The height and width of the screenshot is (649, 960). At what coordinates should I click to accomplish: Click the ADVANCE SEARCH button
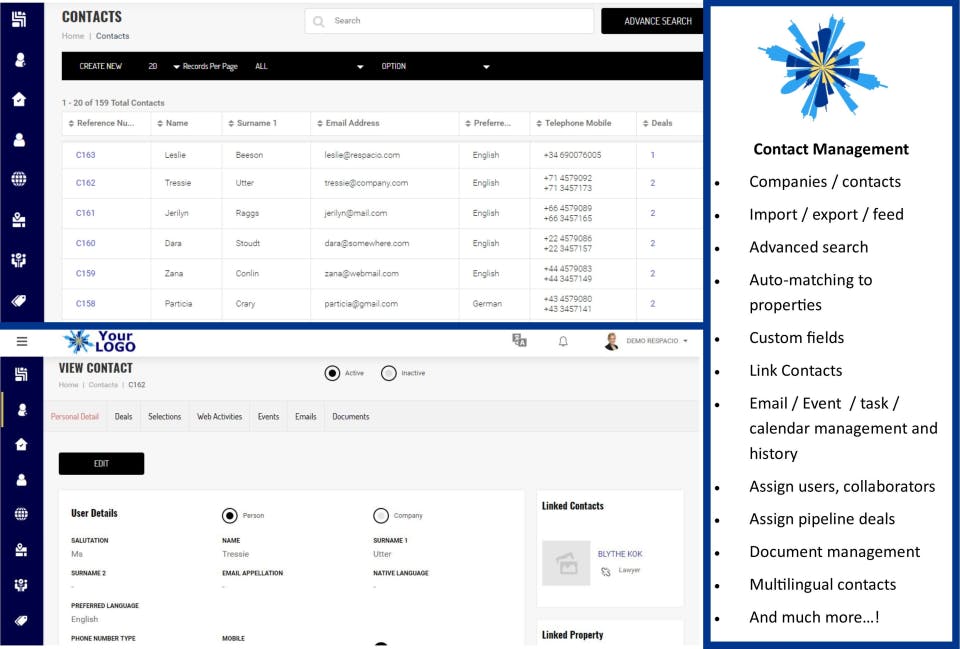pyautogui.click(x=658, y=21)
